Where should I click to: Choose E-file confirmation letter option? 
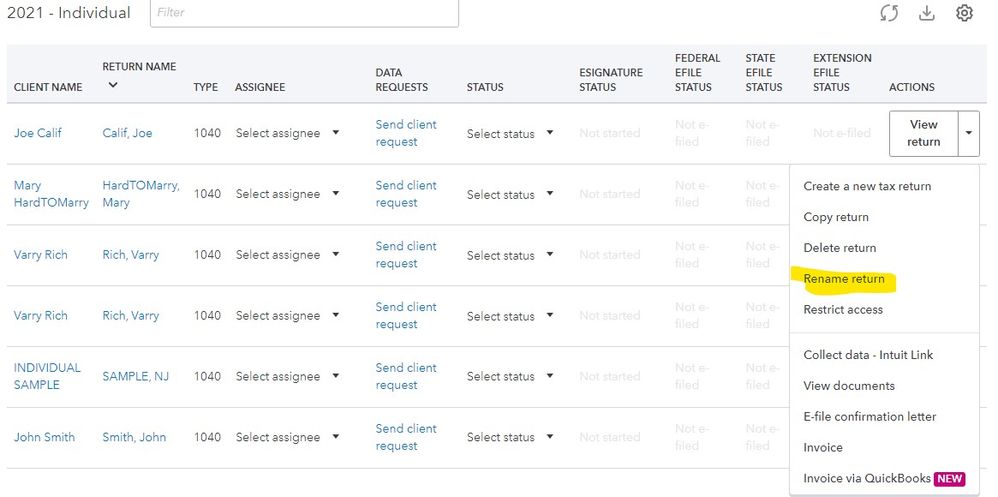point(869,416)
